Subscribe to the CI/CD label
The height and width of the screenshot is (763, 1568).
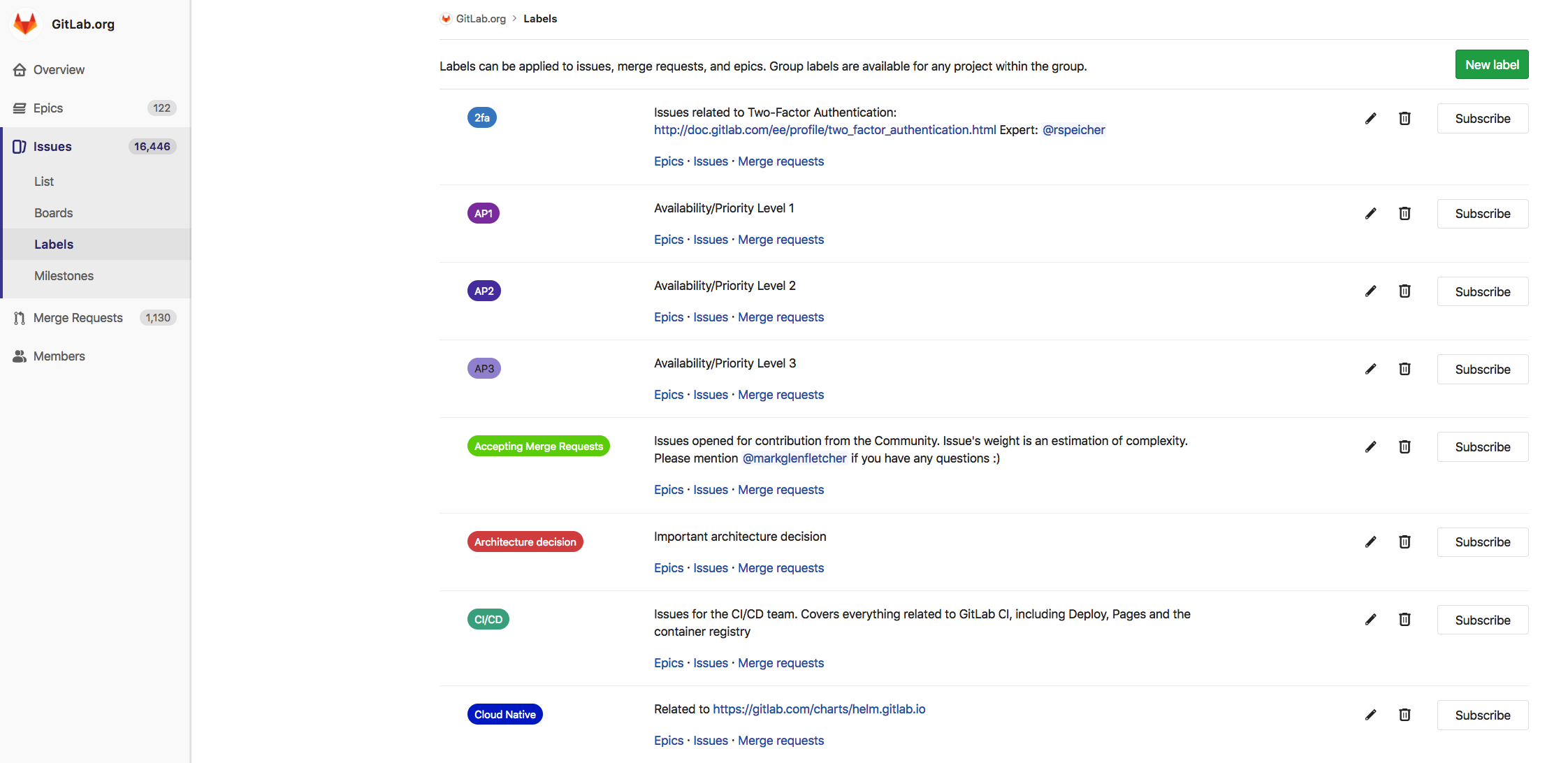[x=1482, y=620]
